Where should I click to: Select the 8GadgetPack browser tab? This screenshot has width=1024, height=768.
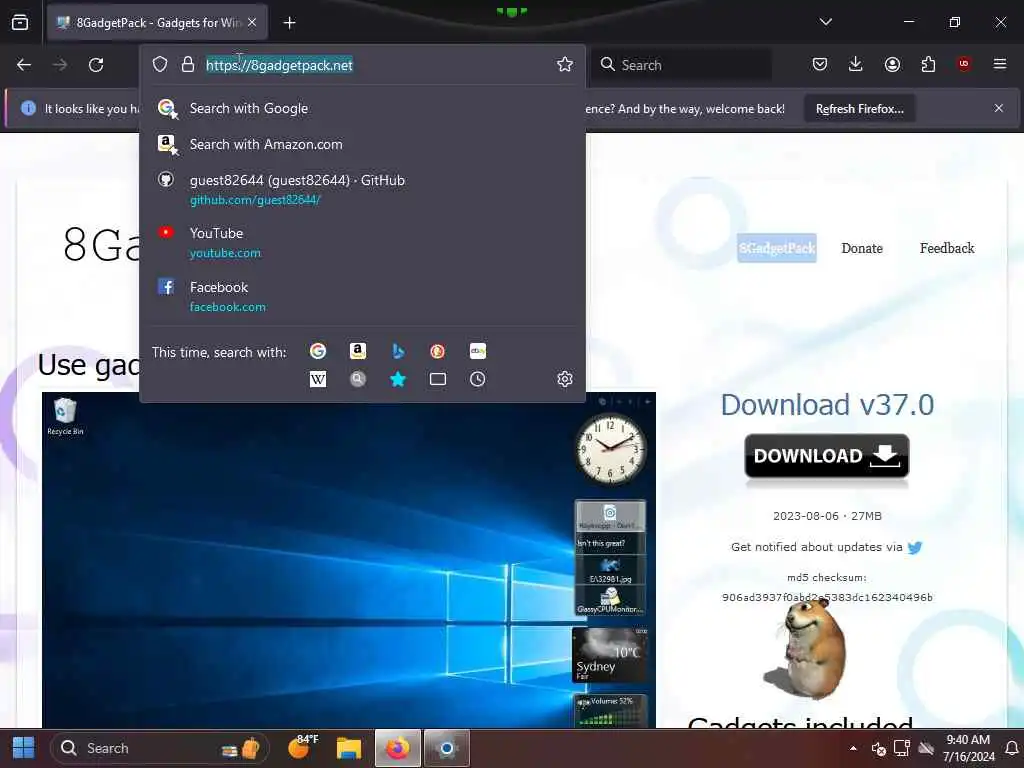click(x=157, y=23)
